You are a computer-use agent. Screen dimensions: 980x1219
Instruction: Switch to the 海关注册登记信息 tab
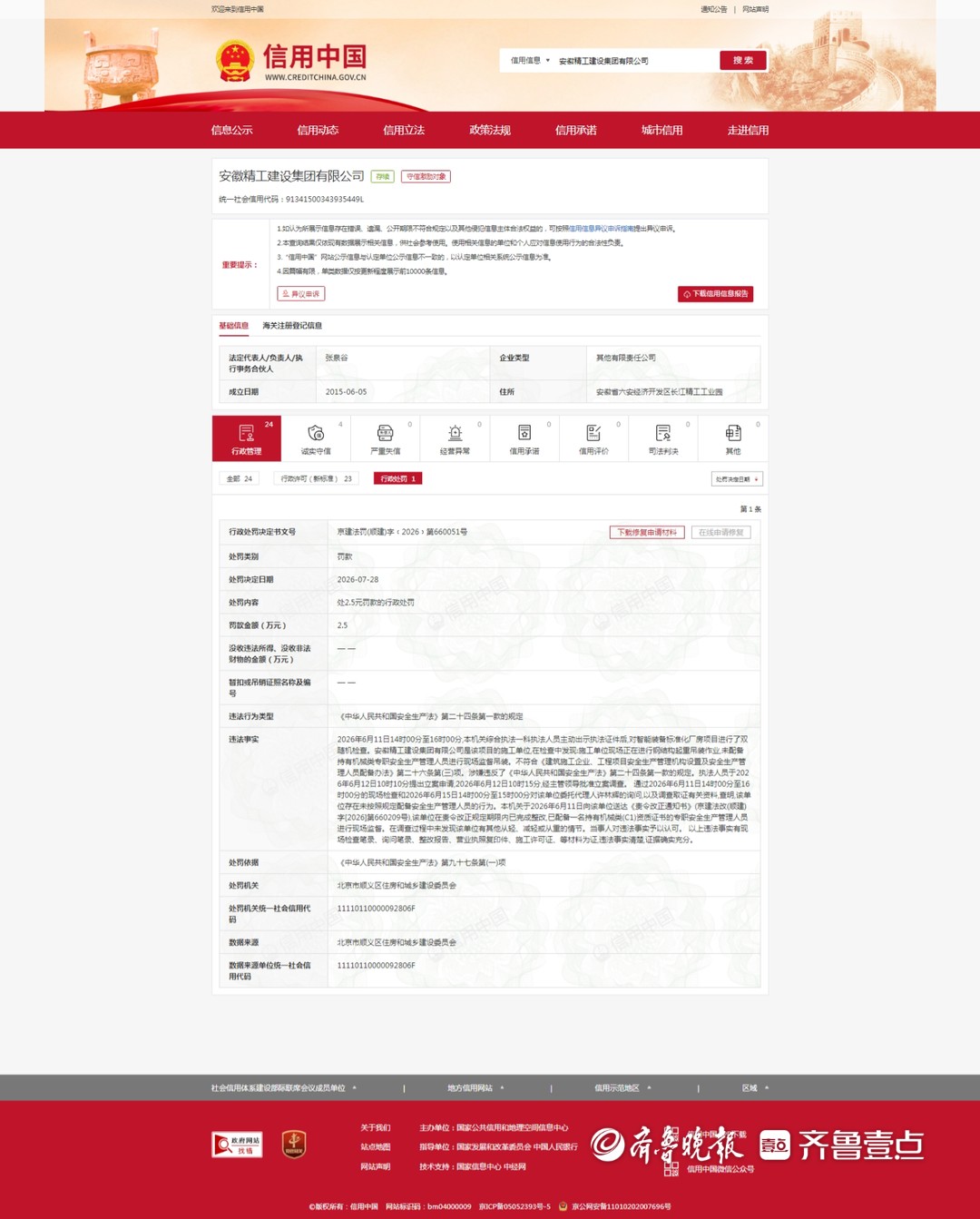(x=292, y=325)
